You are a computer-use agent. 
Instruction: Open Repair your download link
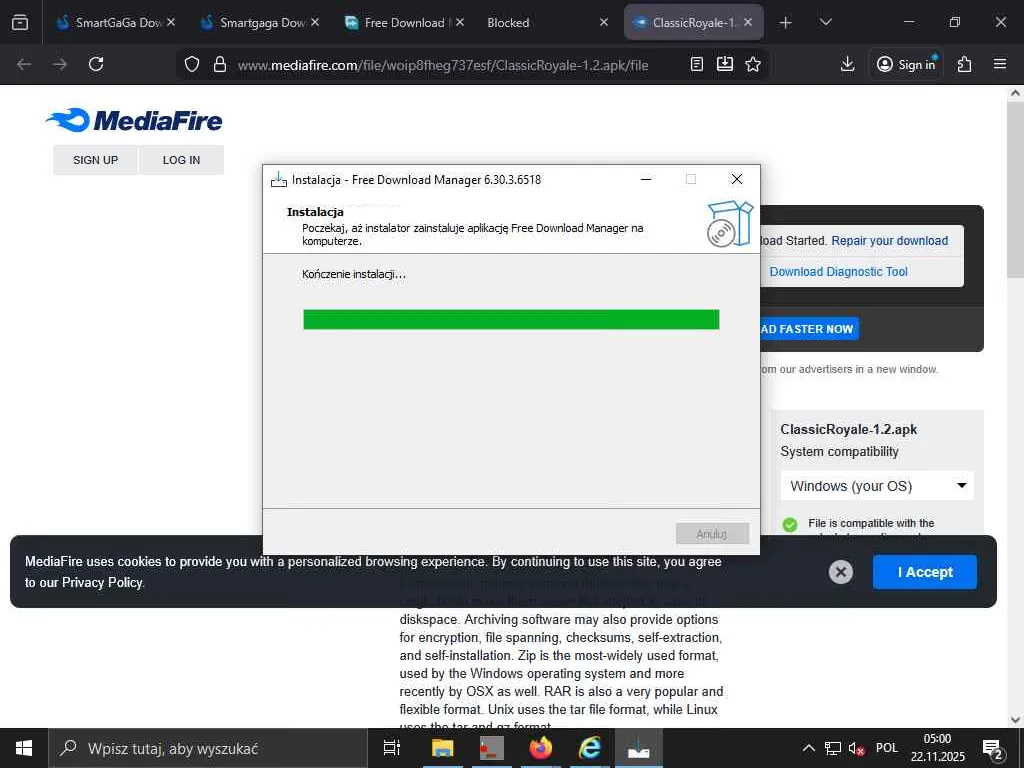[x=889, y=240]
